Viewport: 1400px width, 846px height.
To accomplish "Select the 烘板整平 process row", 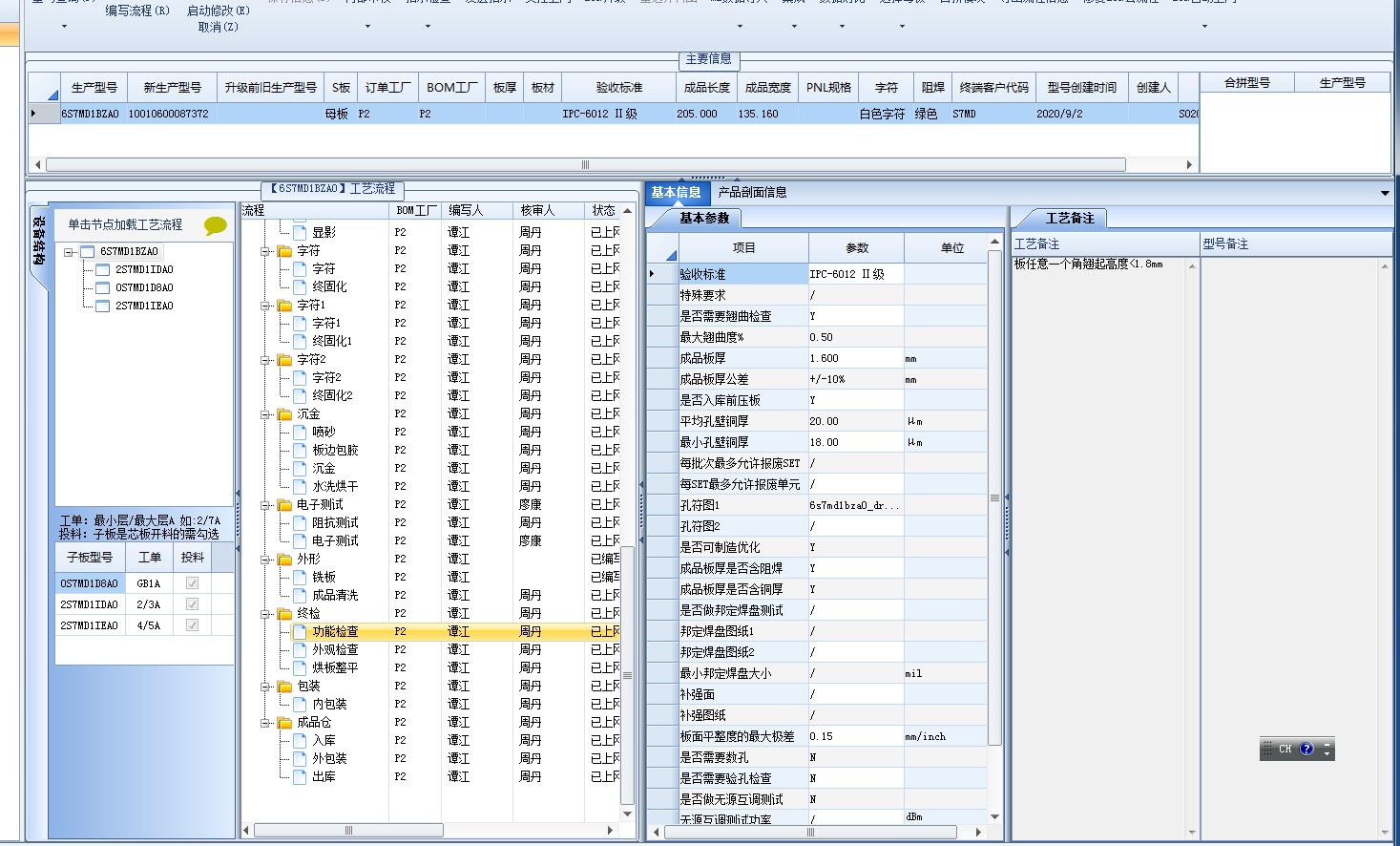I will coord(431,667).
